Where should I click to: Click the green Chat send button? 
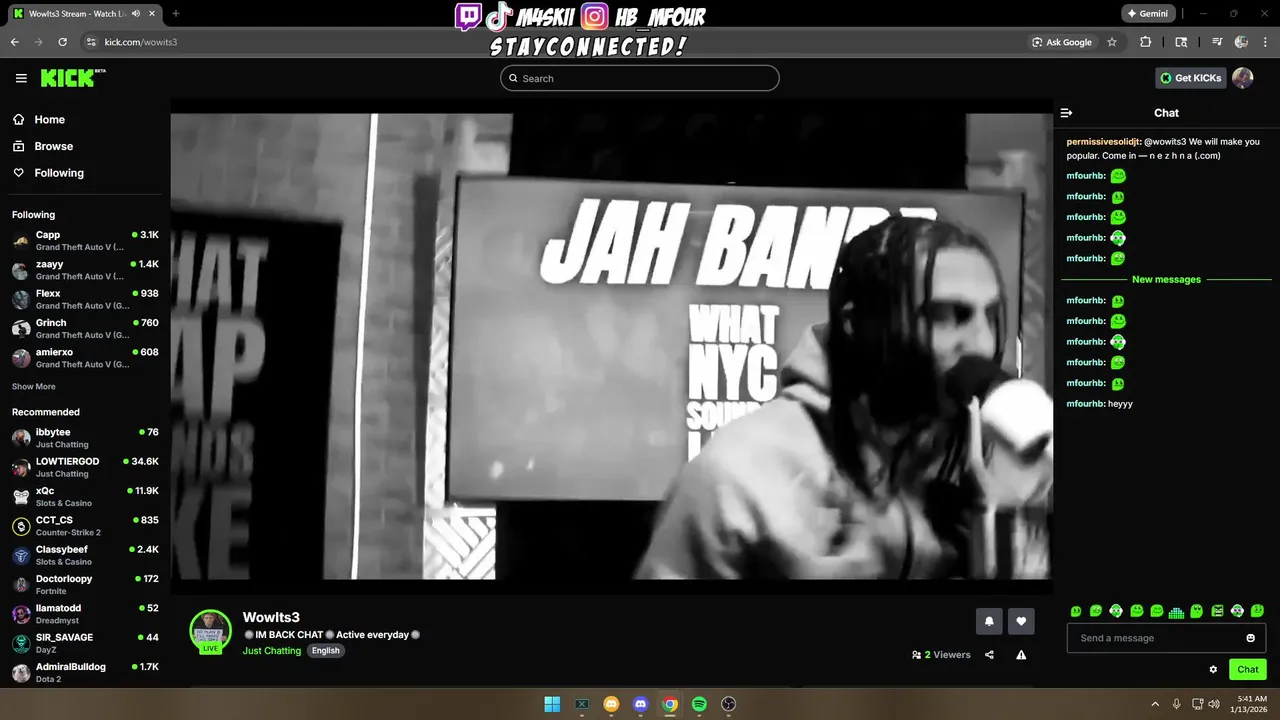pyautogui.click(x=1248, y=670)
